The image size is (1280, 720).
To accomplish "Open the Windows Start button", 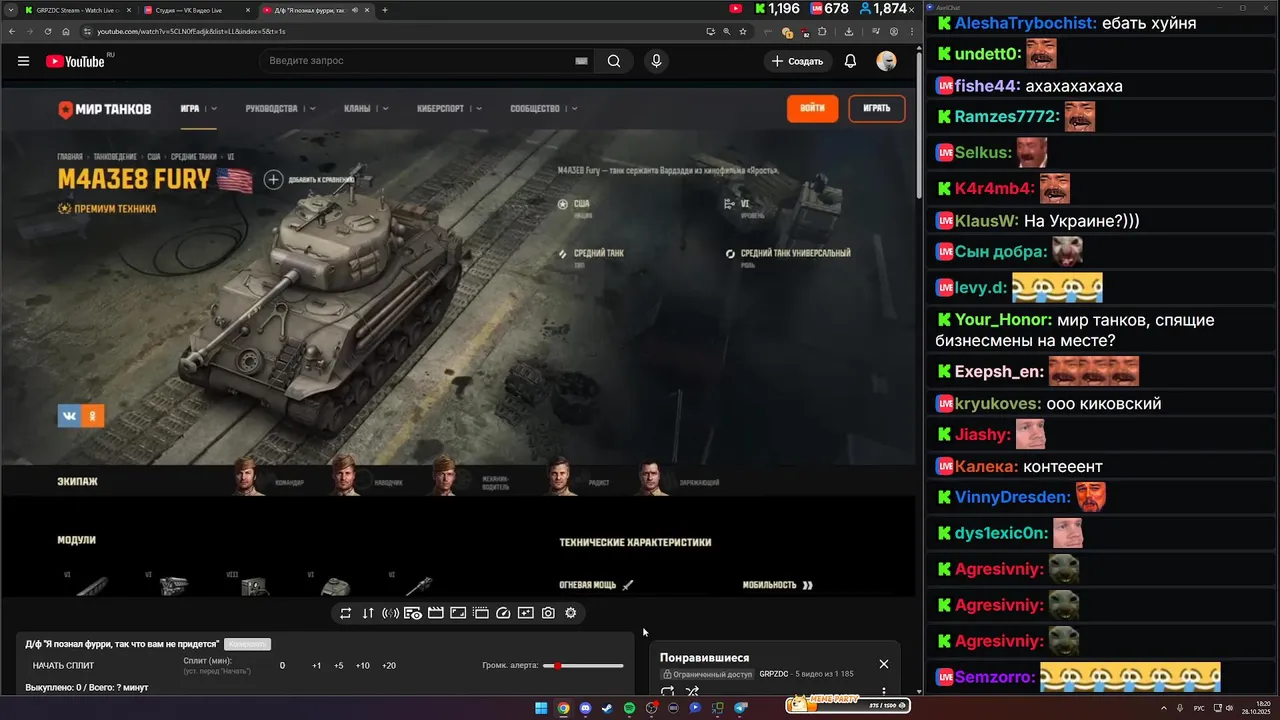I will click(541, 708).
